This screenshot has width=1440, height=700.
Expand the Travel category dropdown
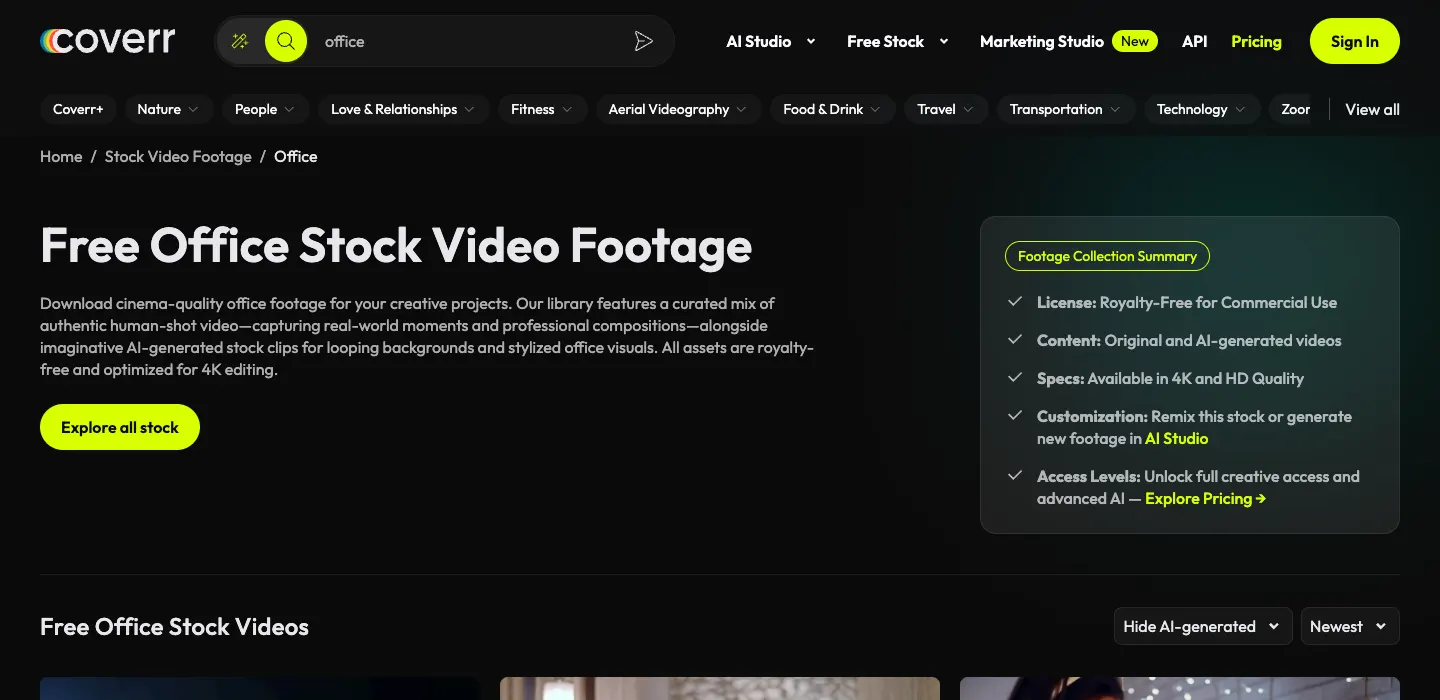click(x=946, y=109)
